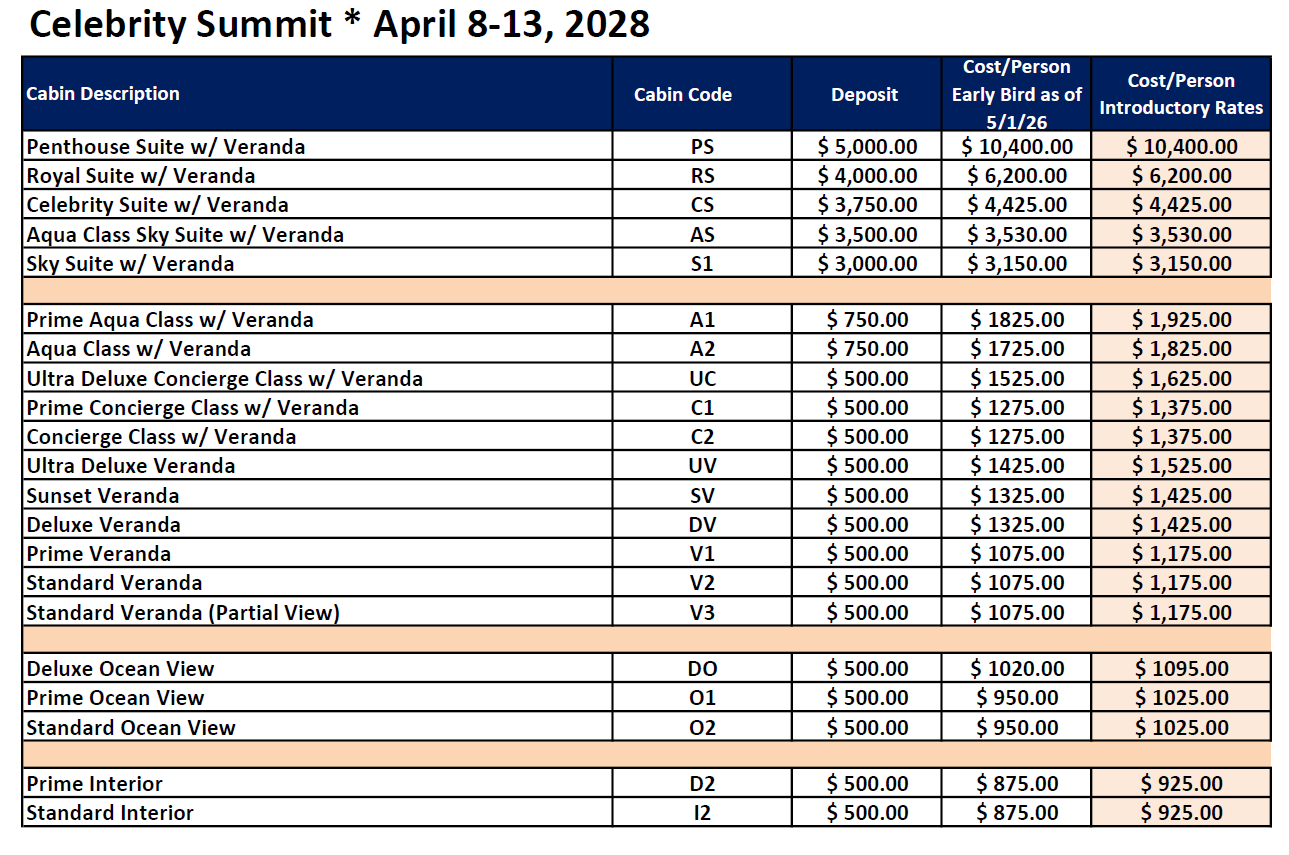Image resolution: width=1289 pixels, height=855 pixels.
Task: Select cabin code RS
Action: 702,176
